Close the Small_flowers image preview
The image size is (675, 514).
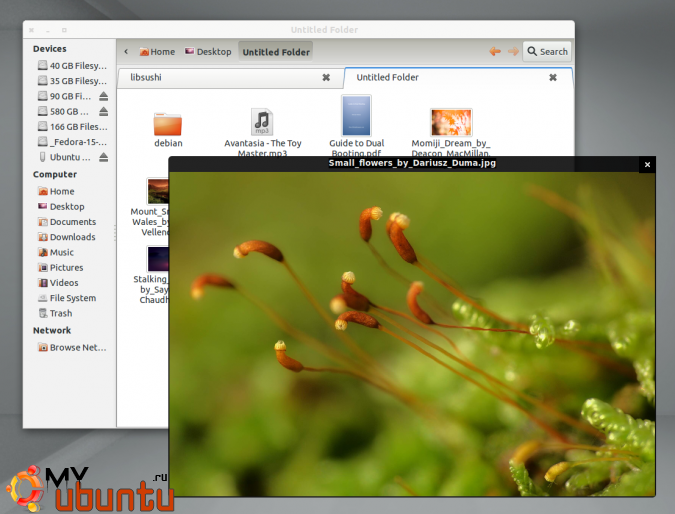coord(647,164)
